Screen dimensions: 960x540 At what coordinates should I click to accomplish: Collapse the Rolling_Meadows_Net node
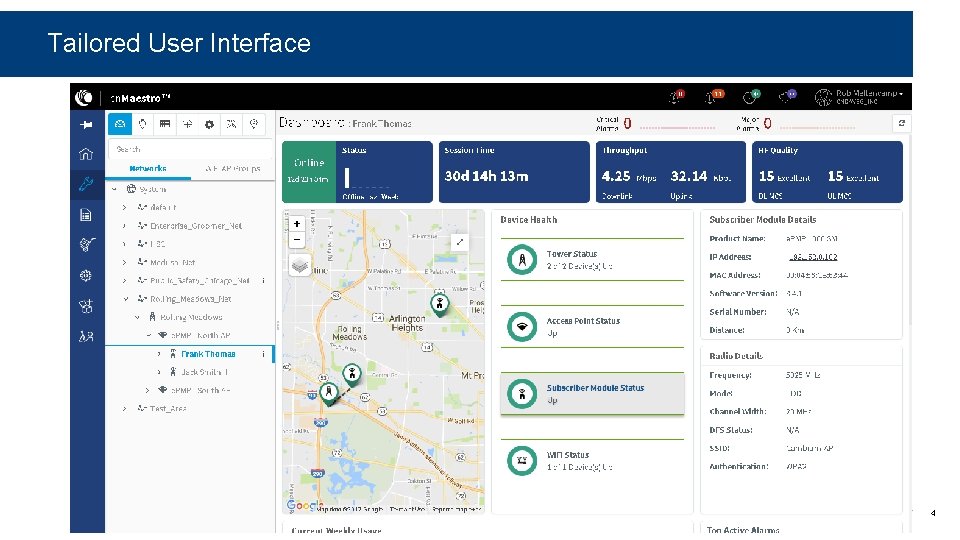(126, 299)
